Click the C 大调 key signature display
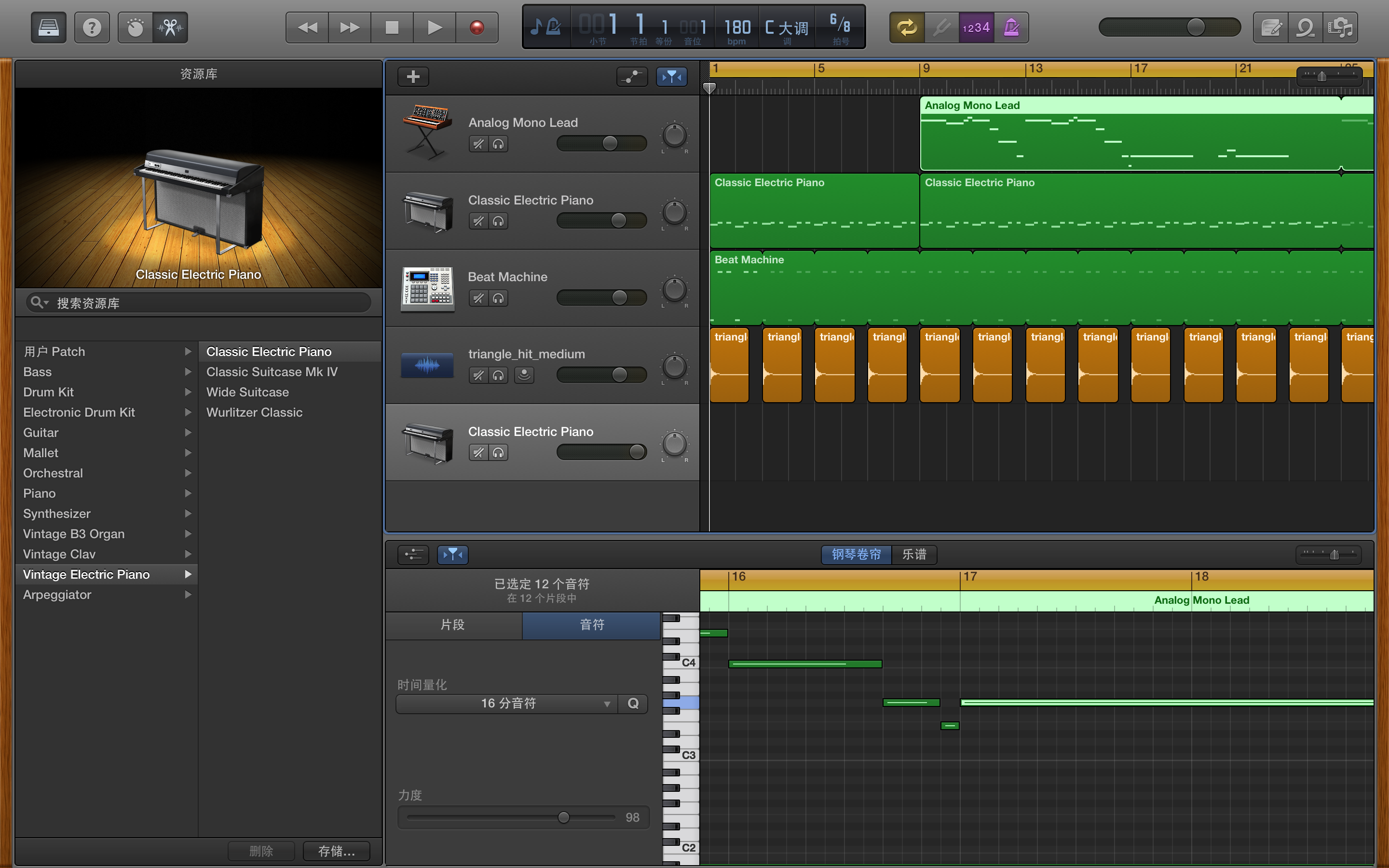 tap(787, 27)
